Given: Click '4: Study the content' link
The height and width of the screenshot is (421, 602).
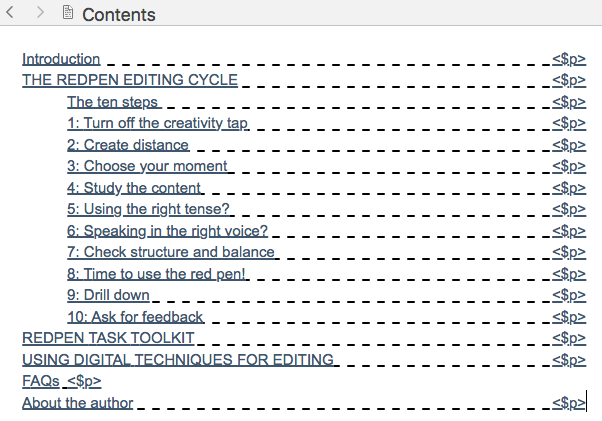Looking at the screenshot, I should point(134,188).
